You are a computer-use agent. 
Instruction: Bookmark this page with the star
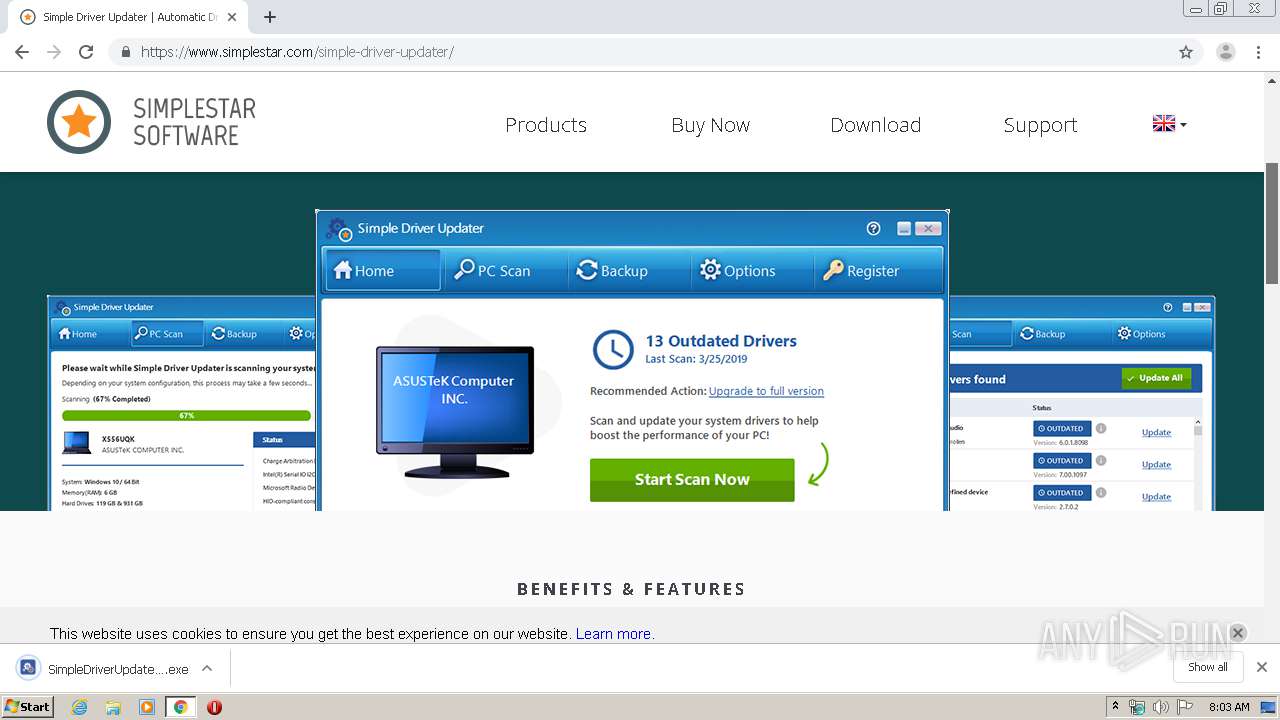[1186, 52]
